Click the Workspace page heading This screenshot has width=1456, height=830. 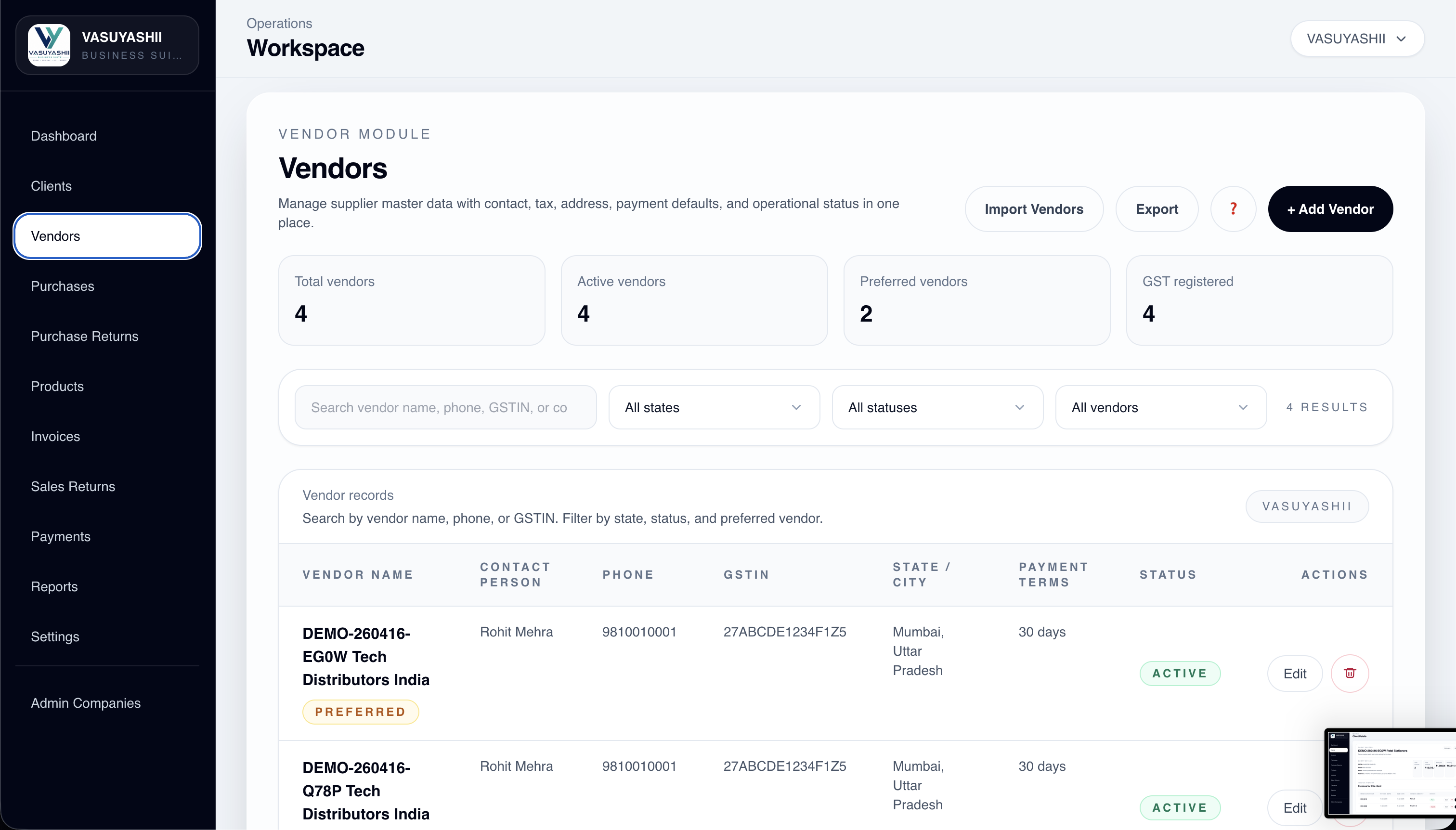[305, 48]
